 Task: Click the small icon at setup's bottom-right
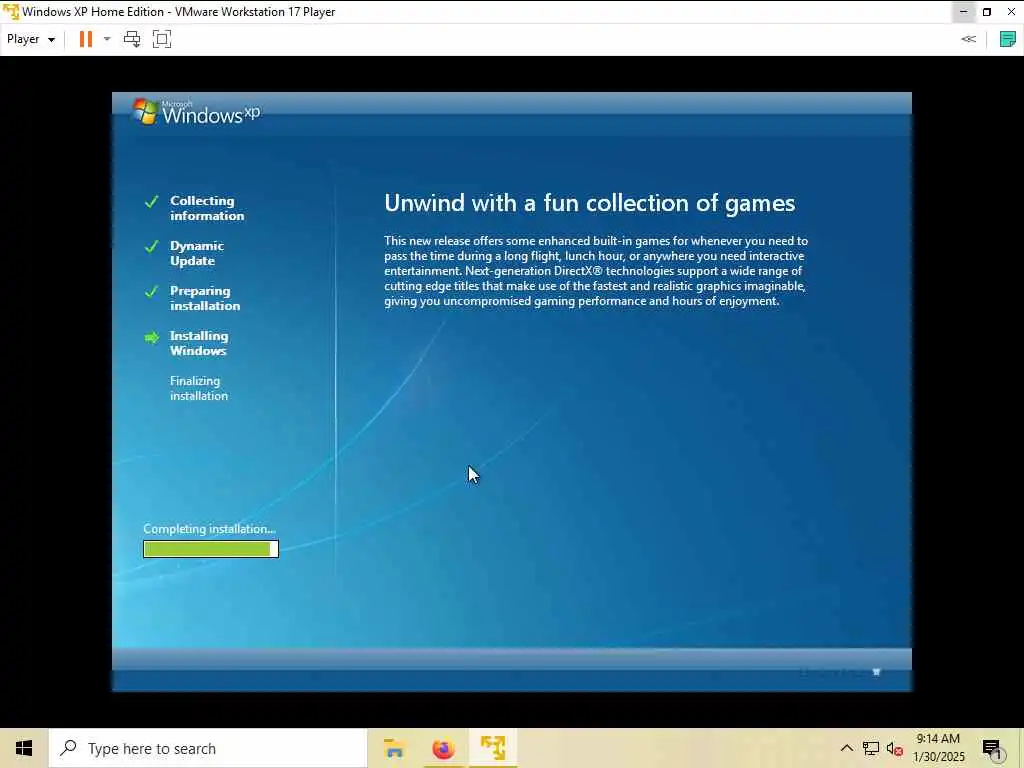pyautogui.click(x=876, y=672)
